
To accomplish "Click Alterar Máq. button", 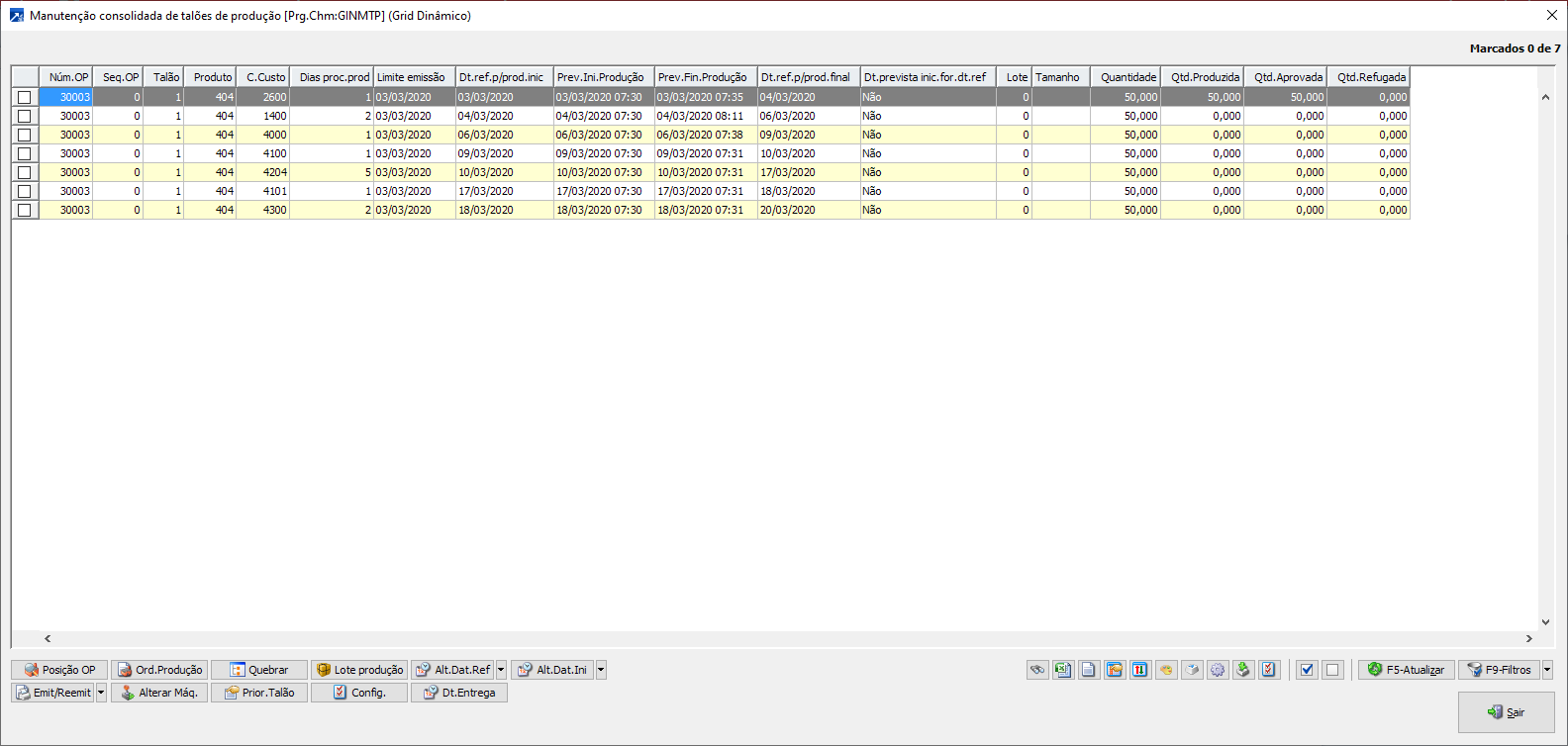I will coord(159,693).
